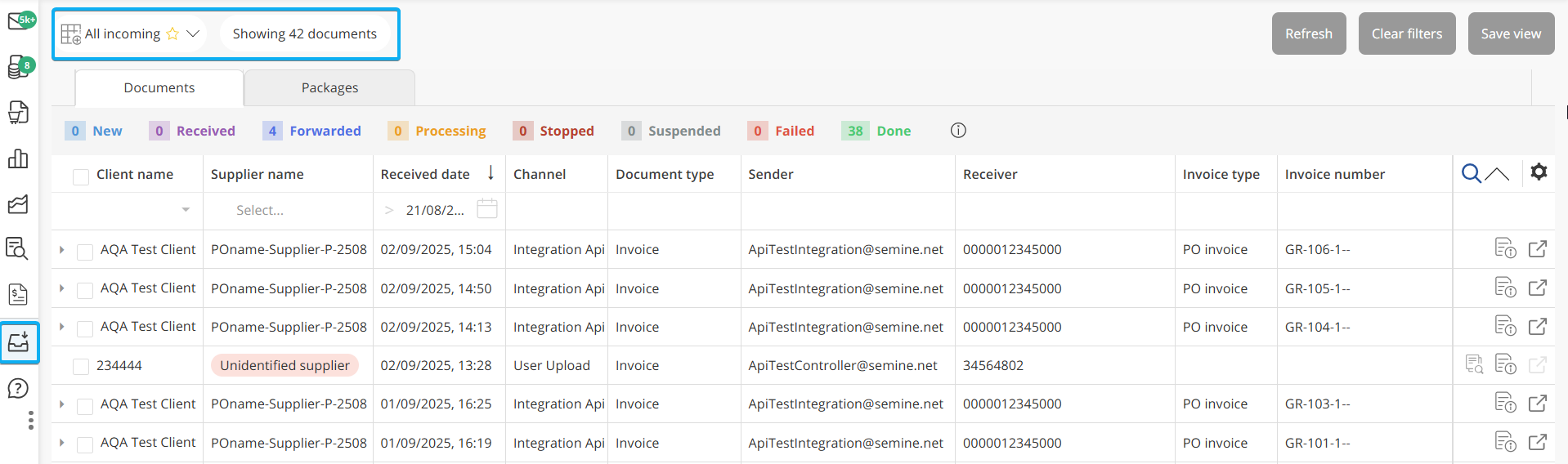Image resolution: width=1568 pixels, height=464 pixels.
Task: Open the All incoming view dropdown
Action: coord(193,33)
